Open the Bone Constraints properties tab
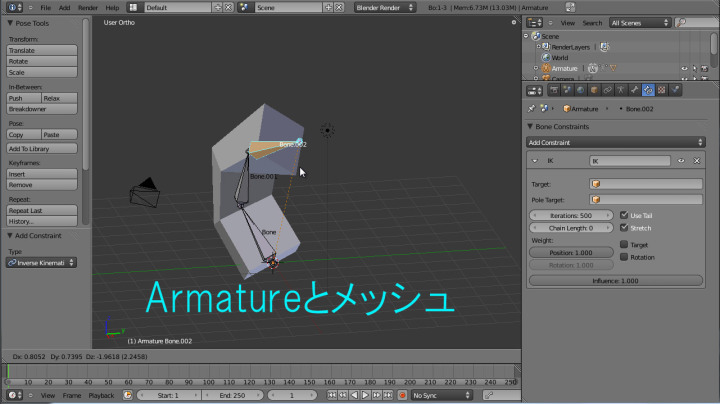This screenshot has width=720, height=404. 648,90
